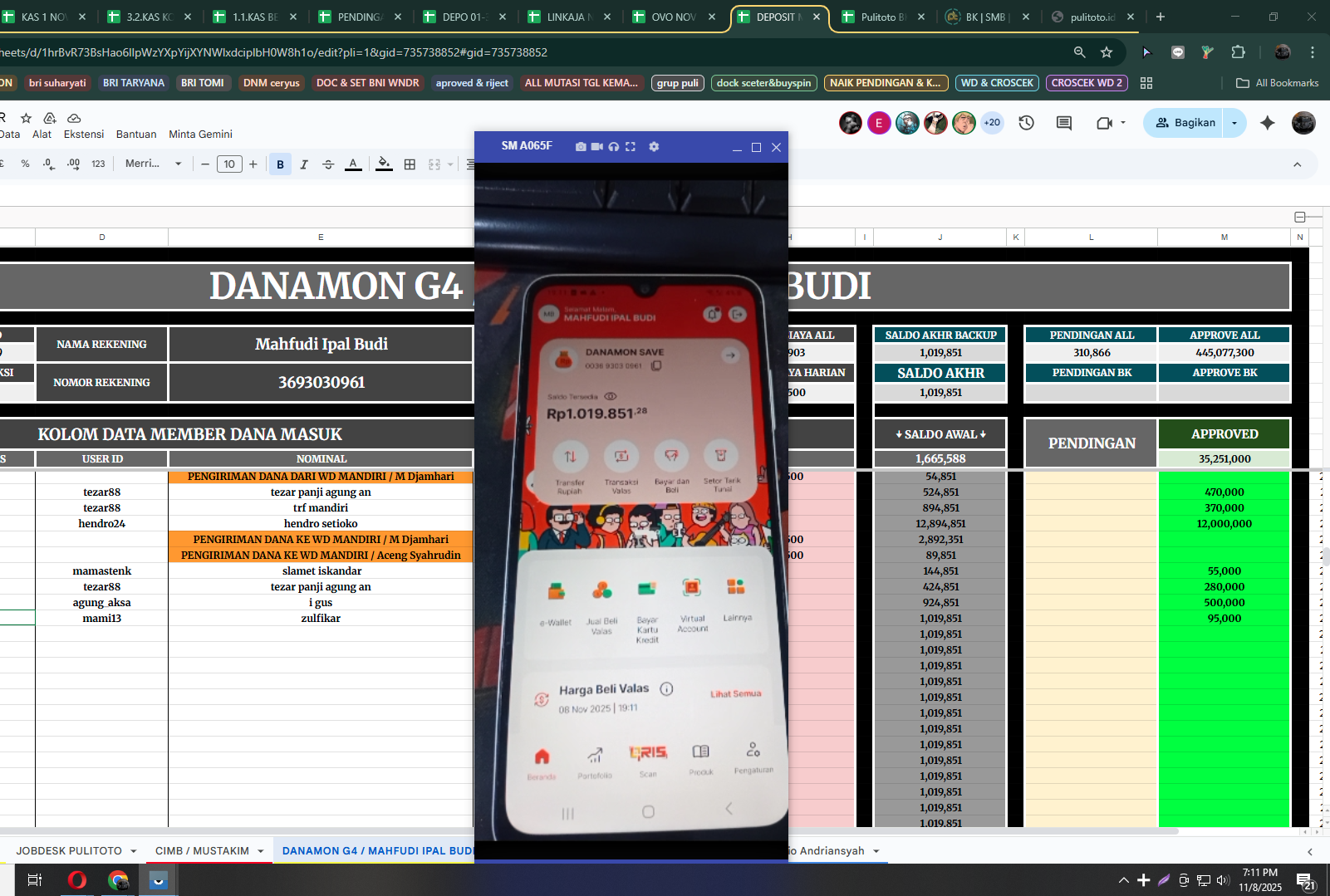
Task: Open Opera browser from the taskbar
Action: point(77,880)
